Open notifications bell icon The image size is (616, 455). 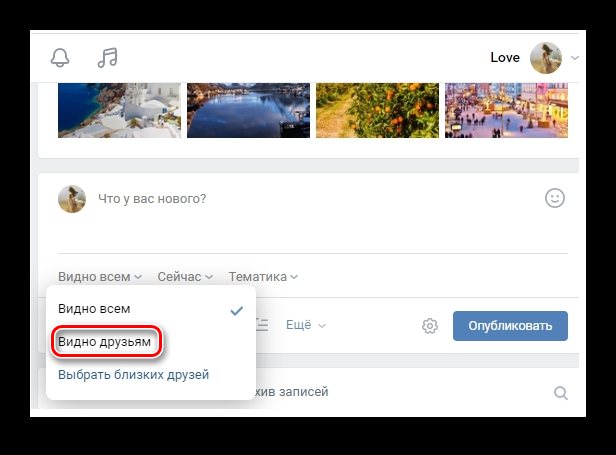60,58
